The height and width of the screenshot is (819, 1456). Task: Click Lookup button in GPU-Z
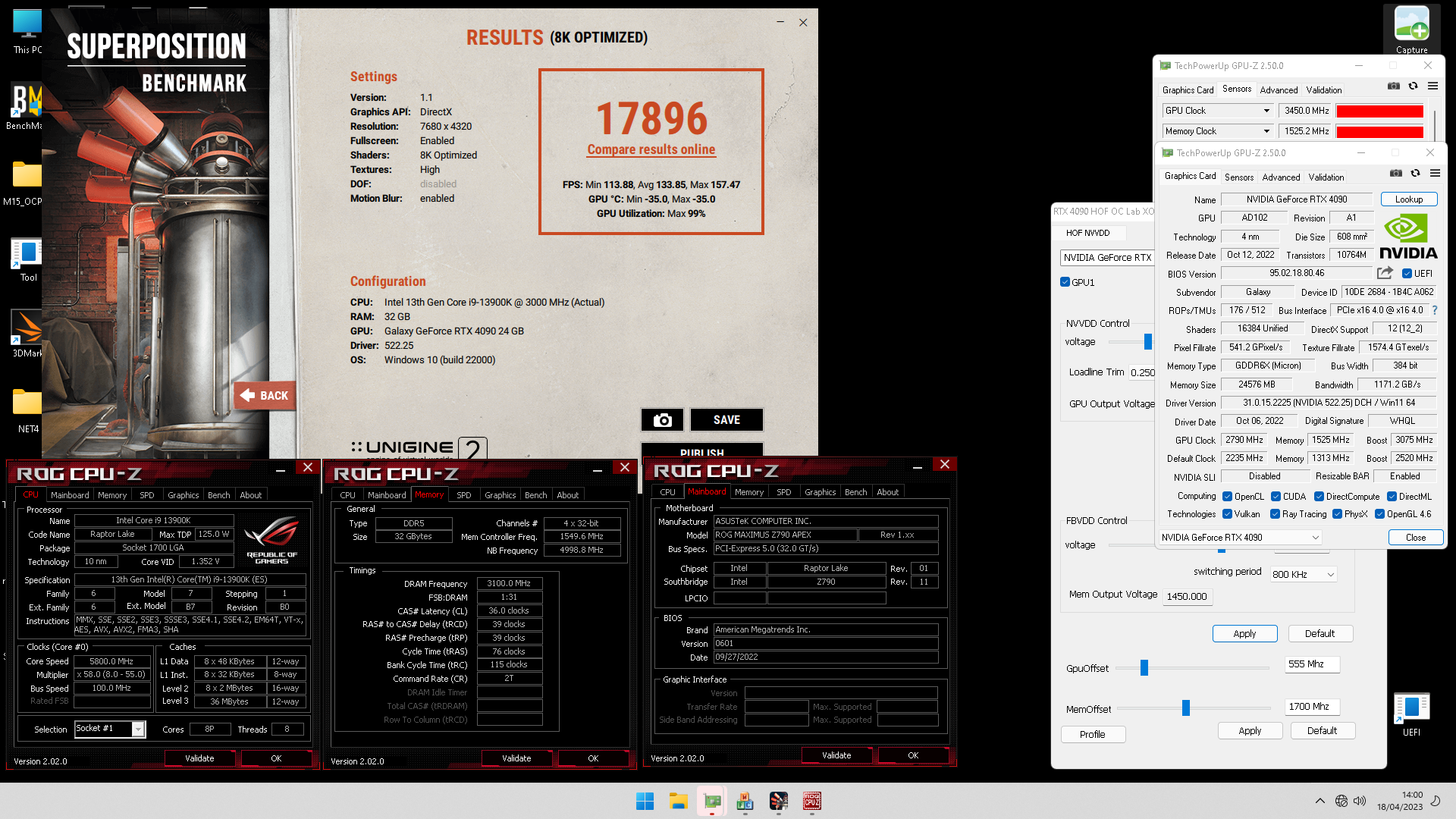[x=1408, y=199]
